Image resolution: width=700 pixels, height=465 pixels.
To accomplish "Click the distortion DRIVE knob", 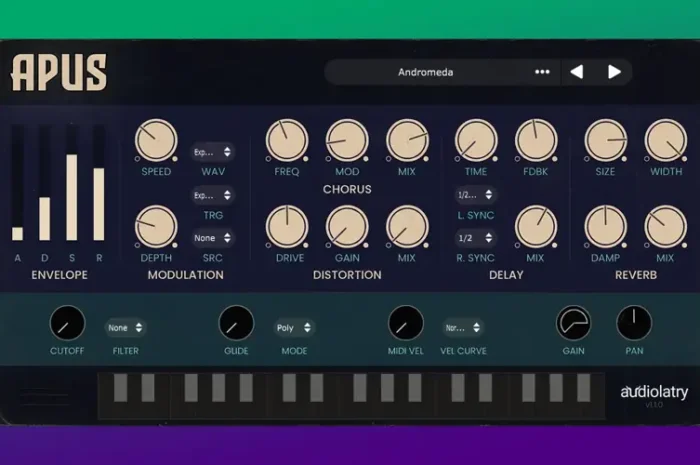I will point(287,227).
